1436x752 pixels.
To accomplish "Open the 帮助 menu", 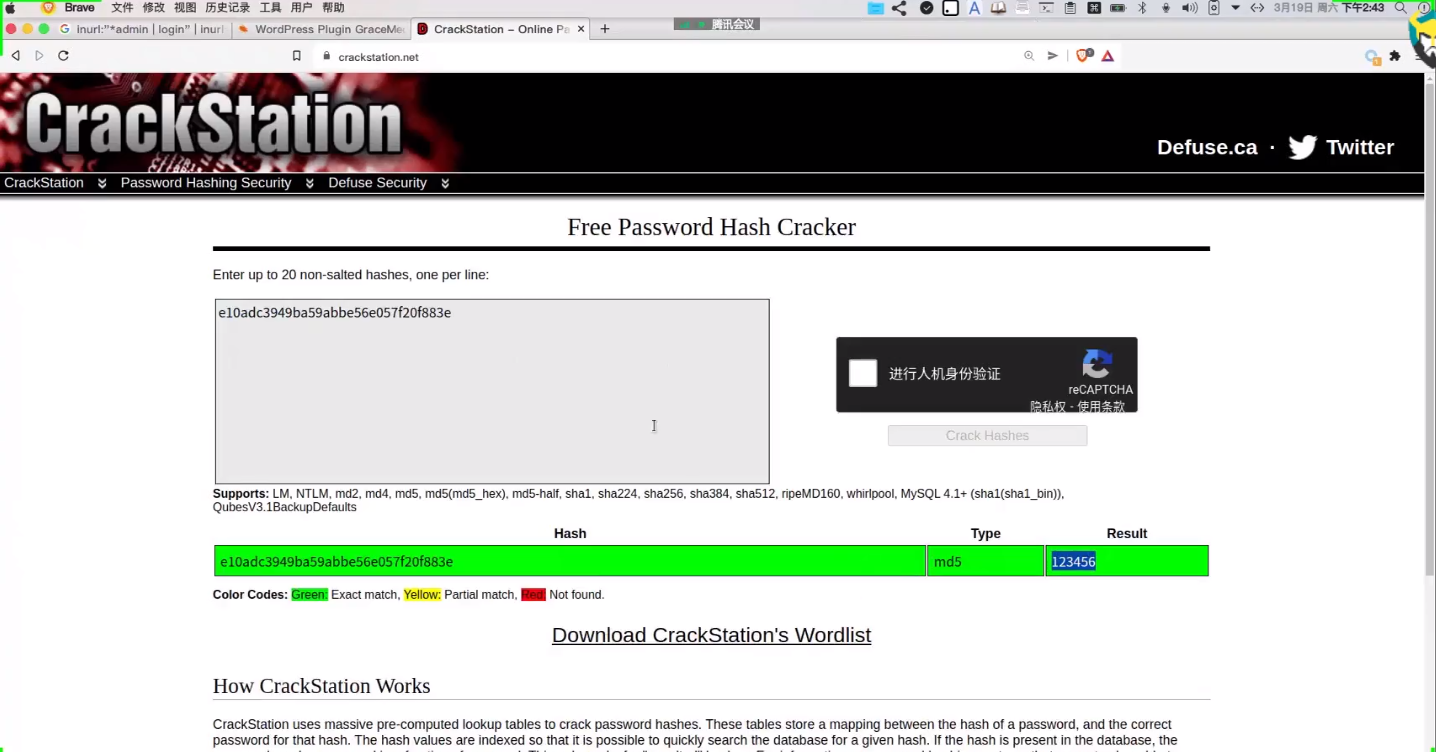I will (x=333, y=8).
